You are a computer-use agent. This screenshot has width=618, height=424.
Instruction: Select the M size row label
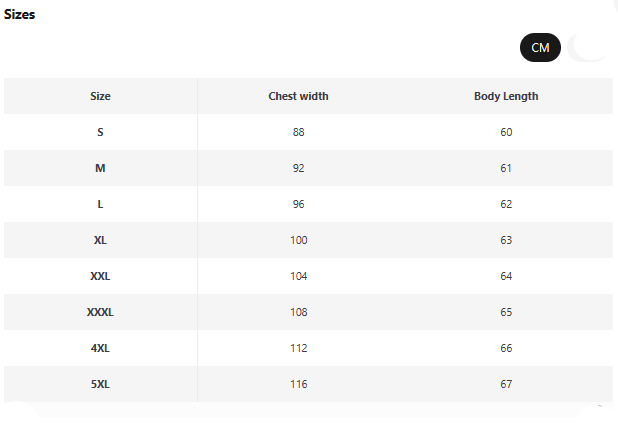100,168
